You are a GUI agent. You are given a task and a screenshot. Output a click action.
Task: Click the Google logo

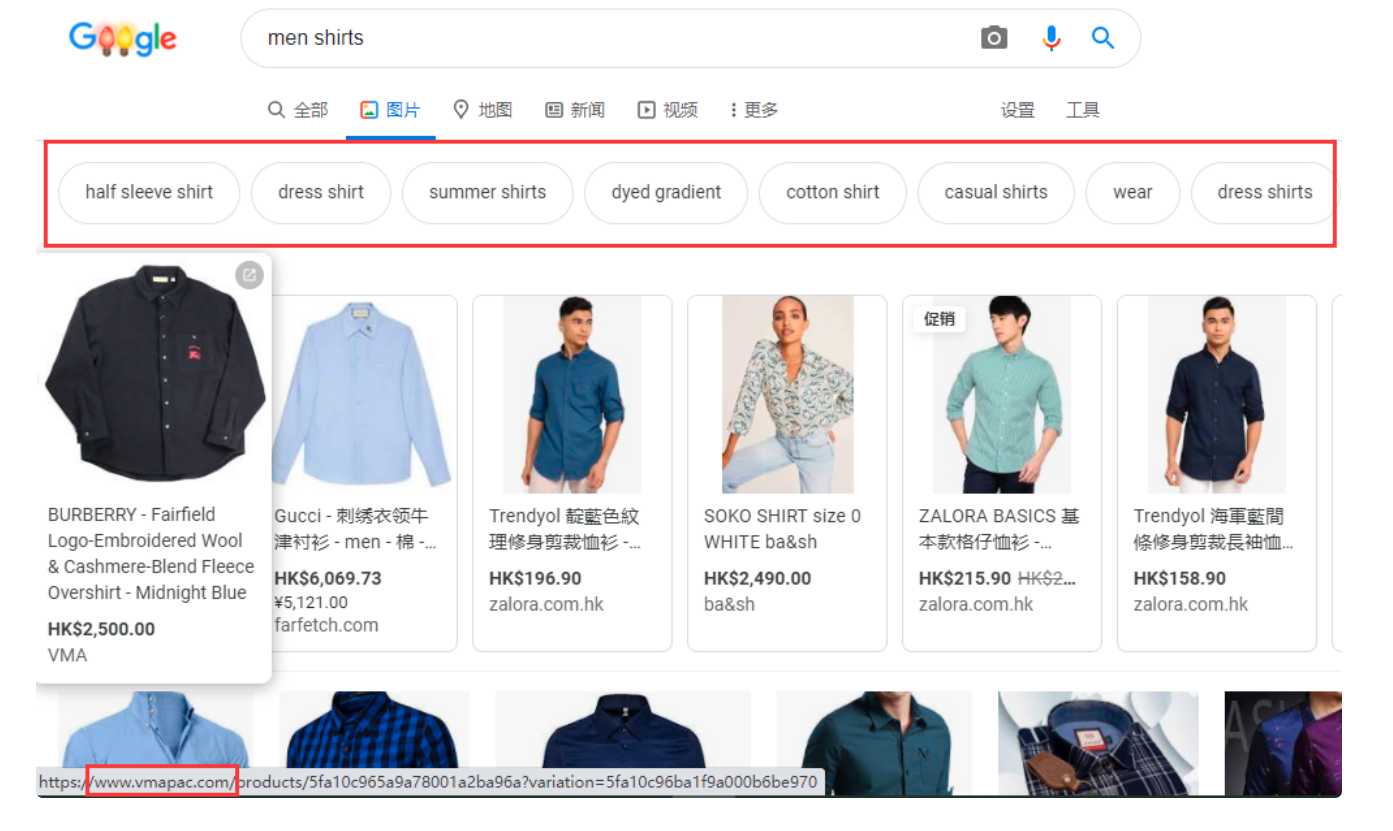tap(122, 39)
